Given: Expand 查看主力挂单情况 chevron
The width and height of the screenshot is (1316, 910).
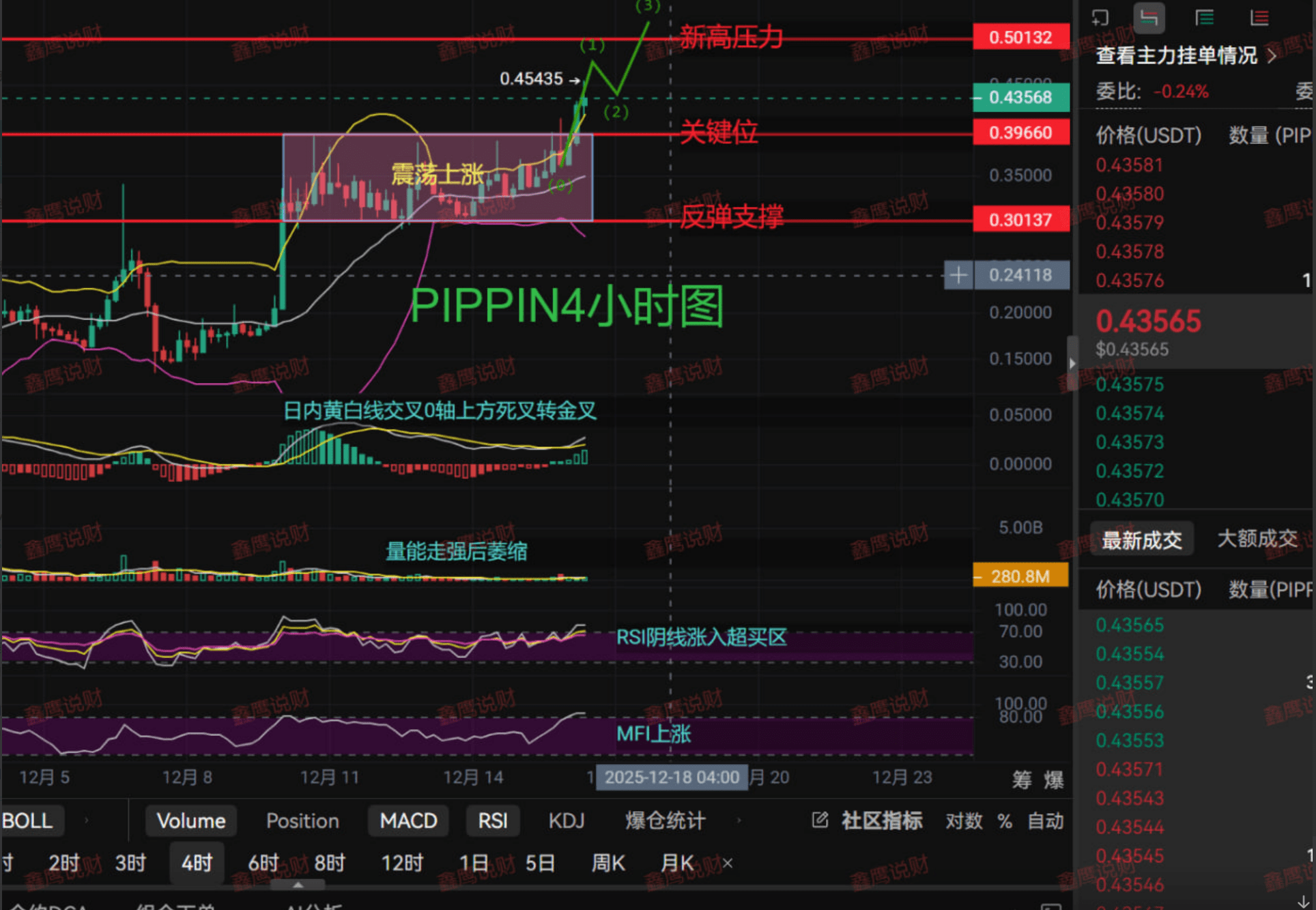Looking at the screenshot, I should 1272,56.
